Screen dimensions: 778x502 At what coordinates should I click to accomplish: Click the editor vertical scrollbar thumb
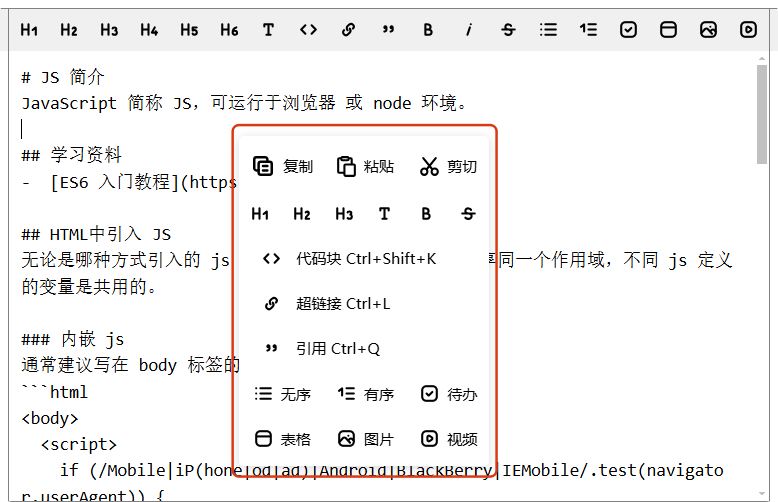tap(762, 114)
